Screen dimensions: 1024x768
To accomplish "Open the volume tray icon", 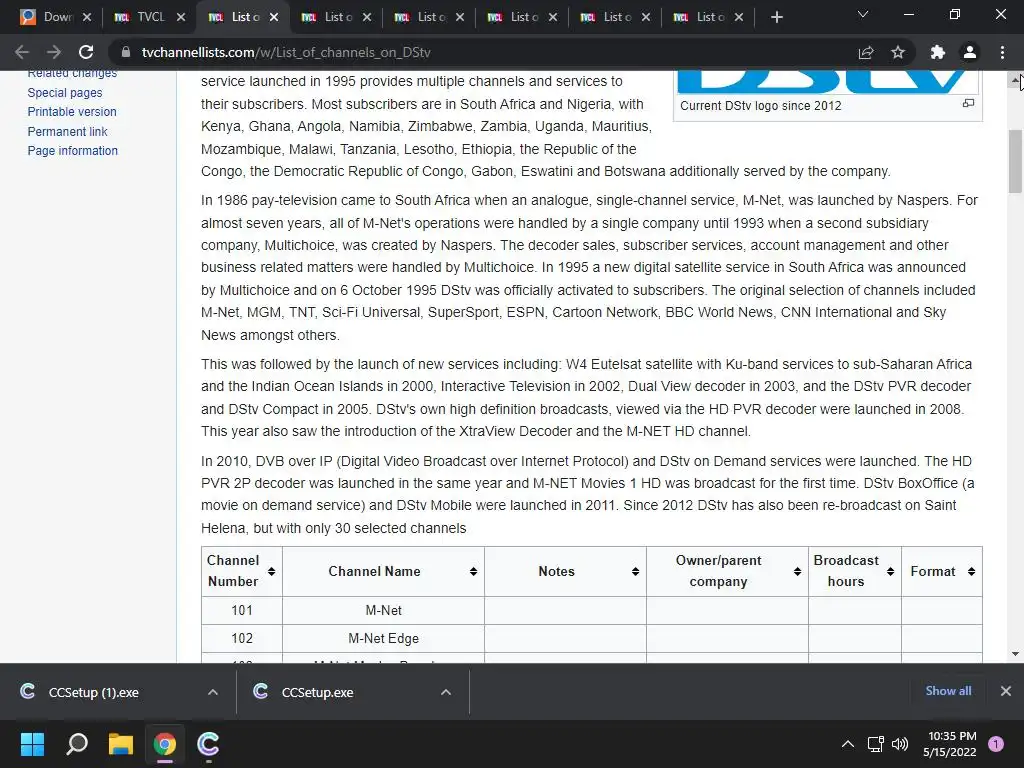I will pyautogui.click(x=900, y=744).
